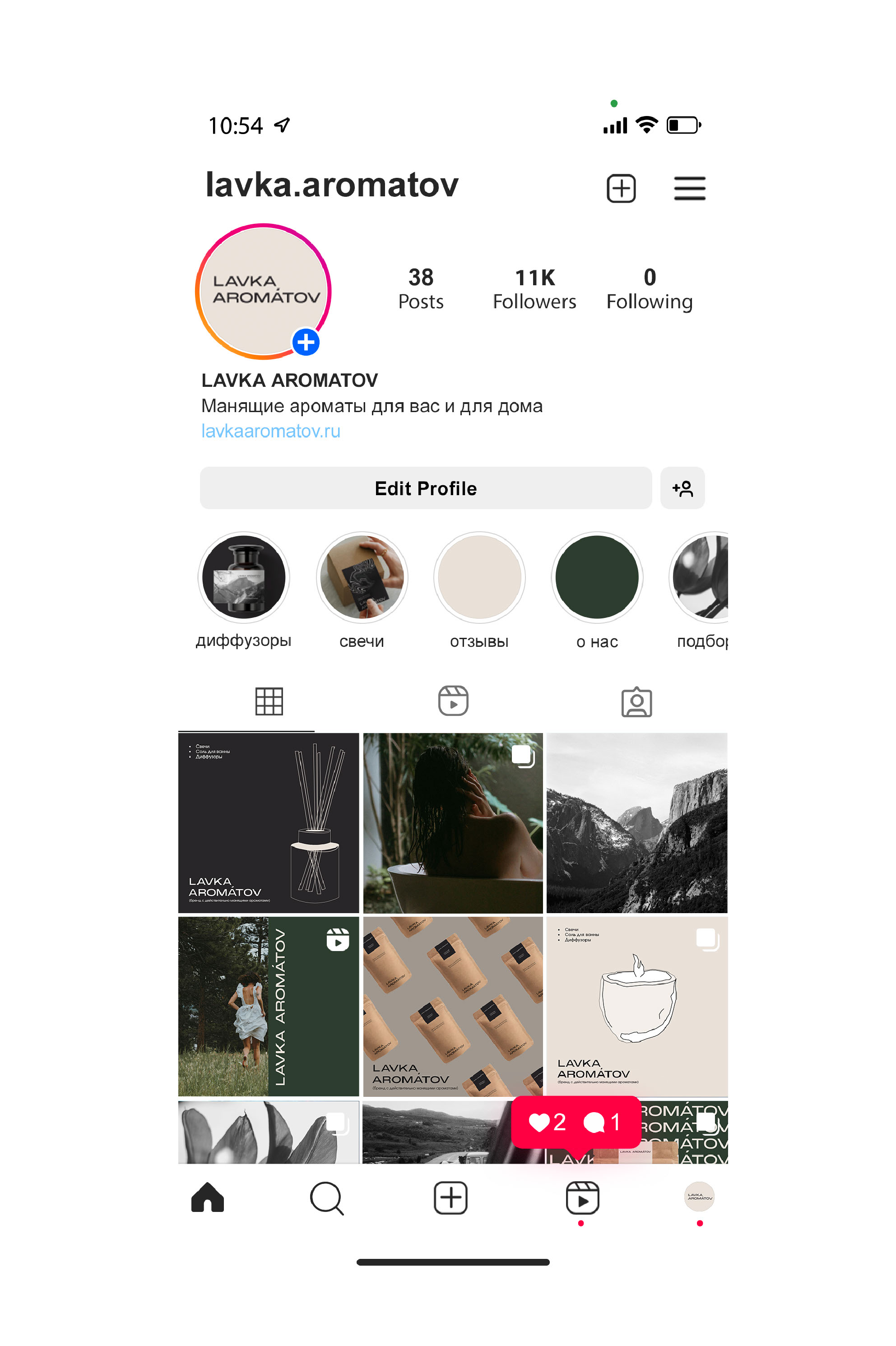Open the диффузоры story highlight

tap(244, 577)
